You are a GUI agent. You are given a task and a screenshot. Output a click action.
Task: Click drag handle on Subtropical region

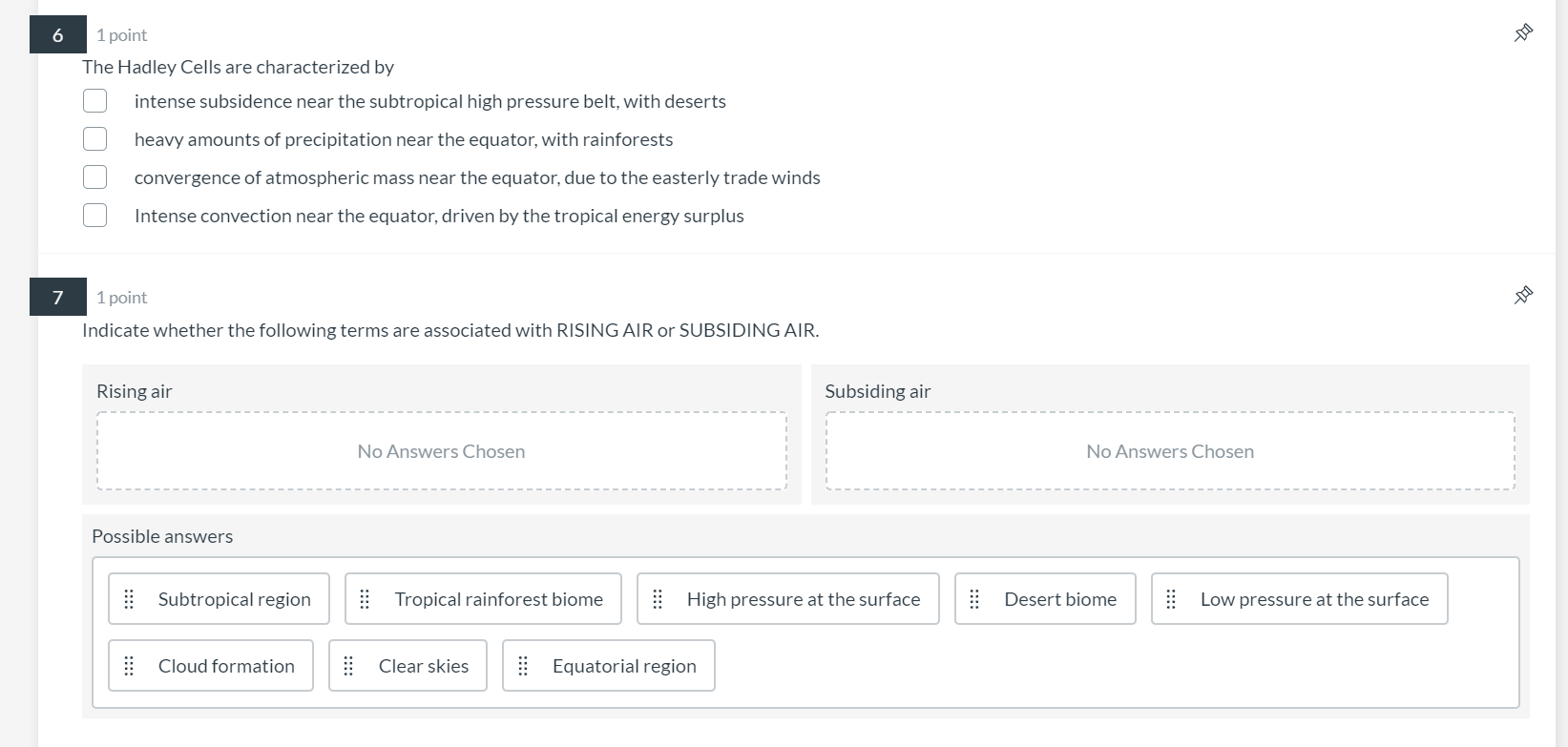point(130,599)
